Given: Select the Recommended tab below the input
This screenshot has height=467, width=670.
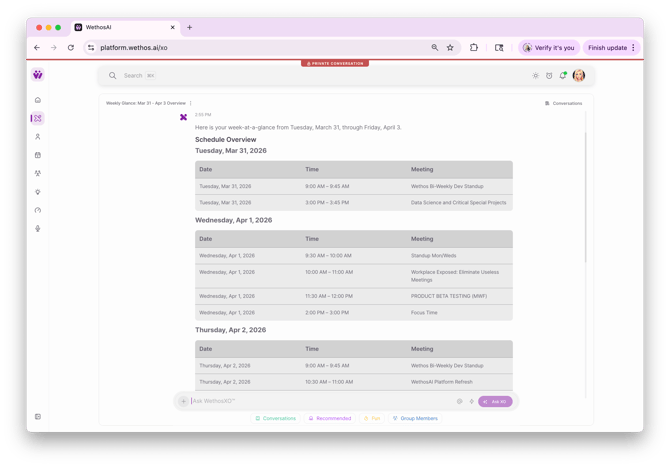Looking at the screenshot, I should tap(330, 419).
